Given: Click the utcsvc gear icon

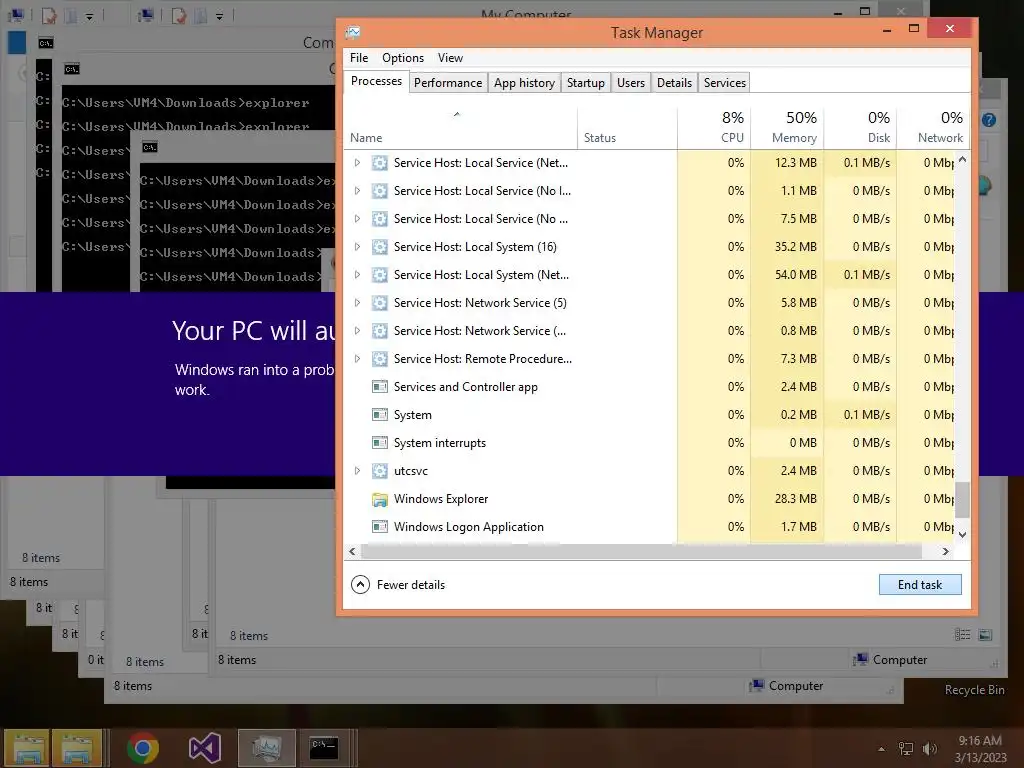Looking at the screenshot, I should tap(379, 471).
